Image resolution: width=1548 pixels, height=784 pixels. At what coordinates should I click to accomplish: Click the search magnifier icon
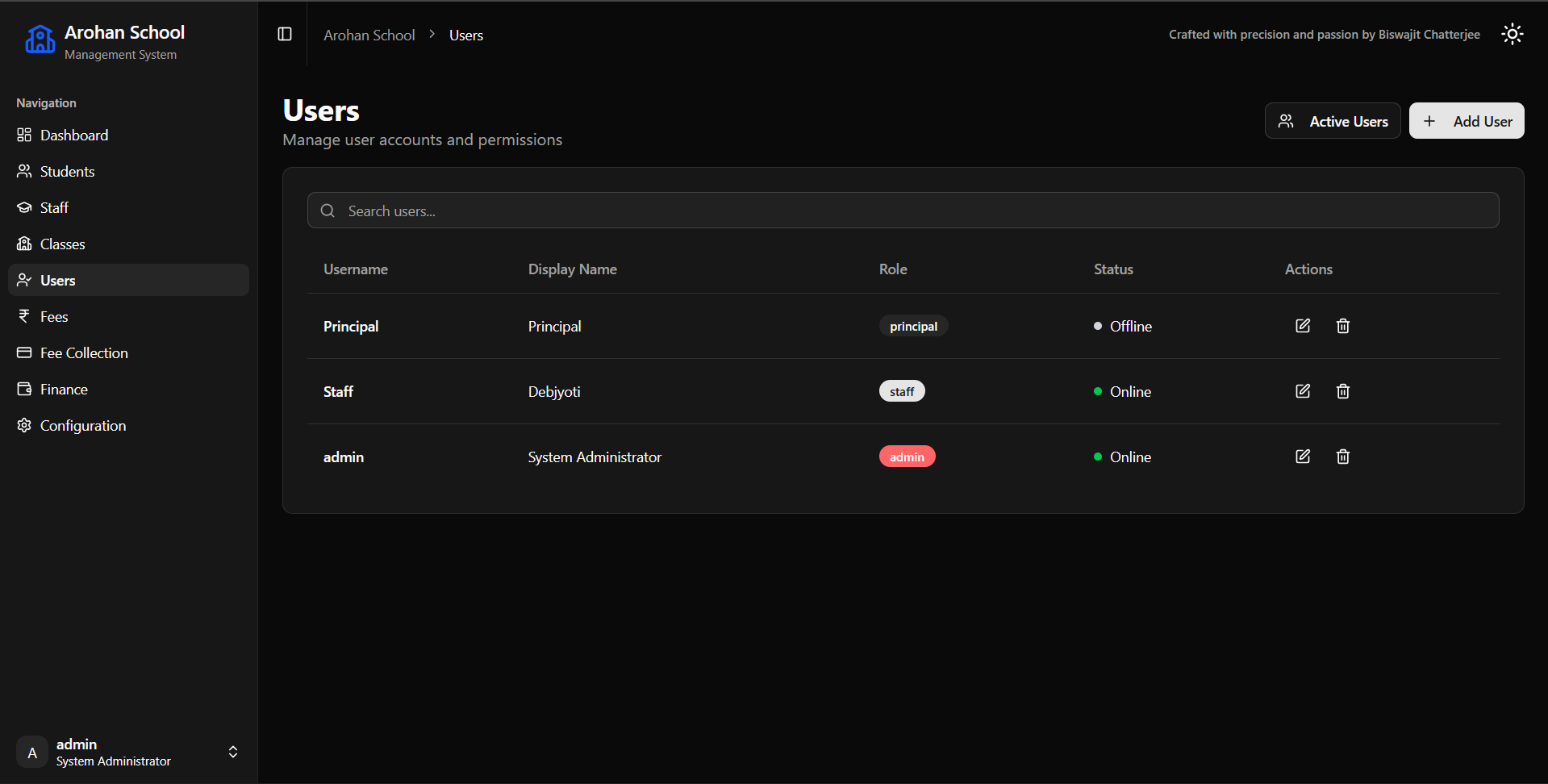328,211
